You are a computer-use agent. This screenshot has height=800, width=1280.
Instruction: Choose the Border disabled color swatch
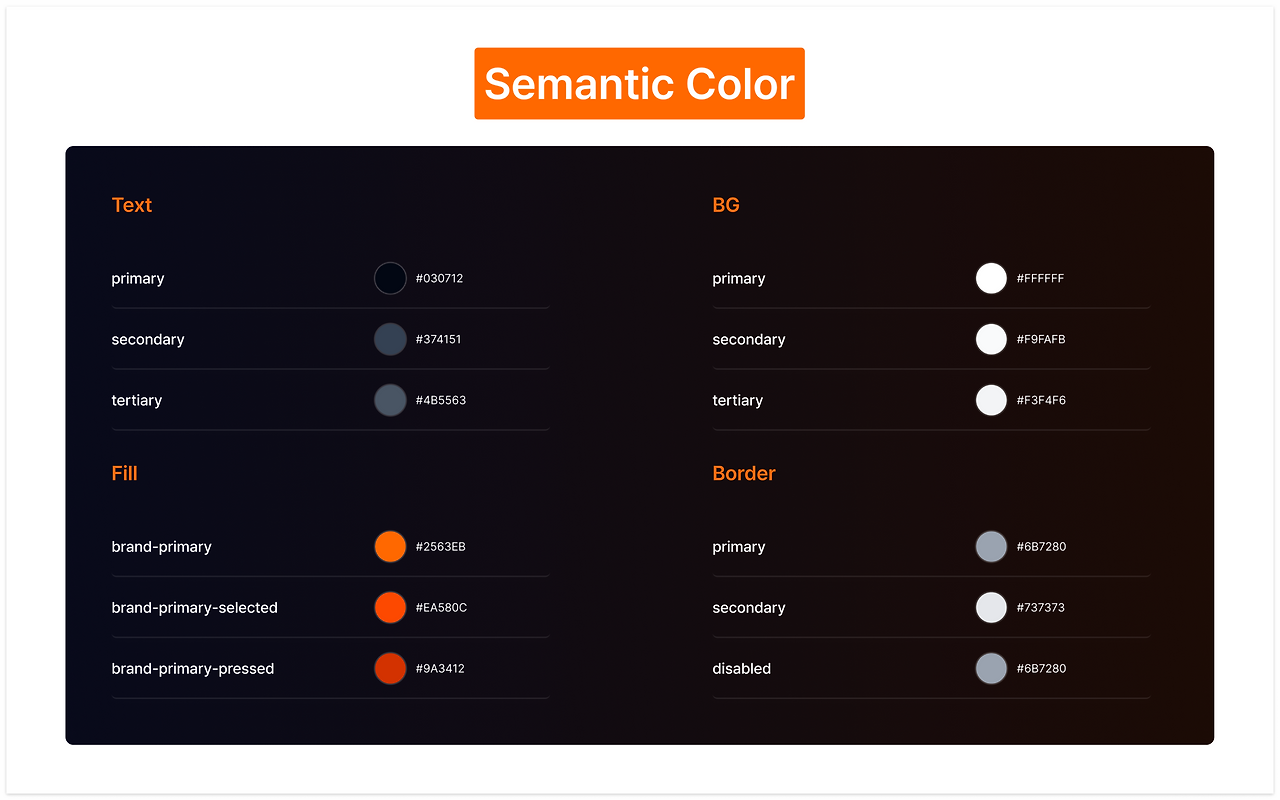click(991, 668)
